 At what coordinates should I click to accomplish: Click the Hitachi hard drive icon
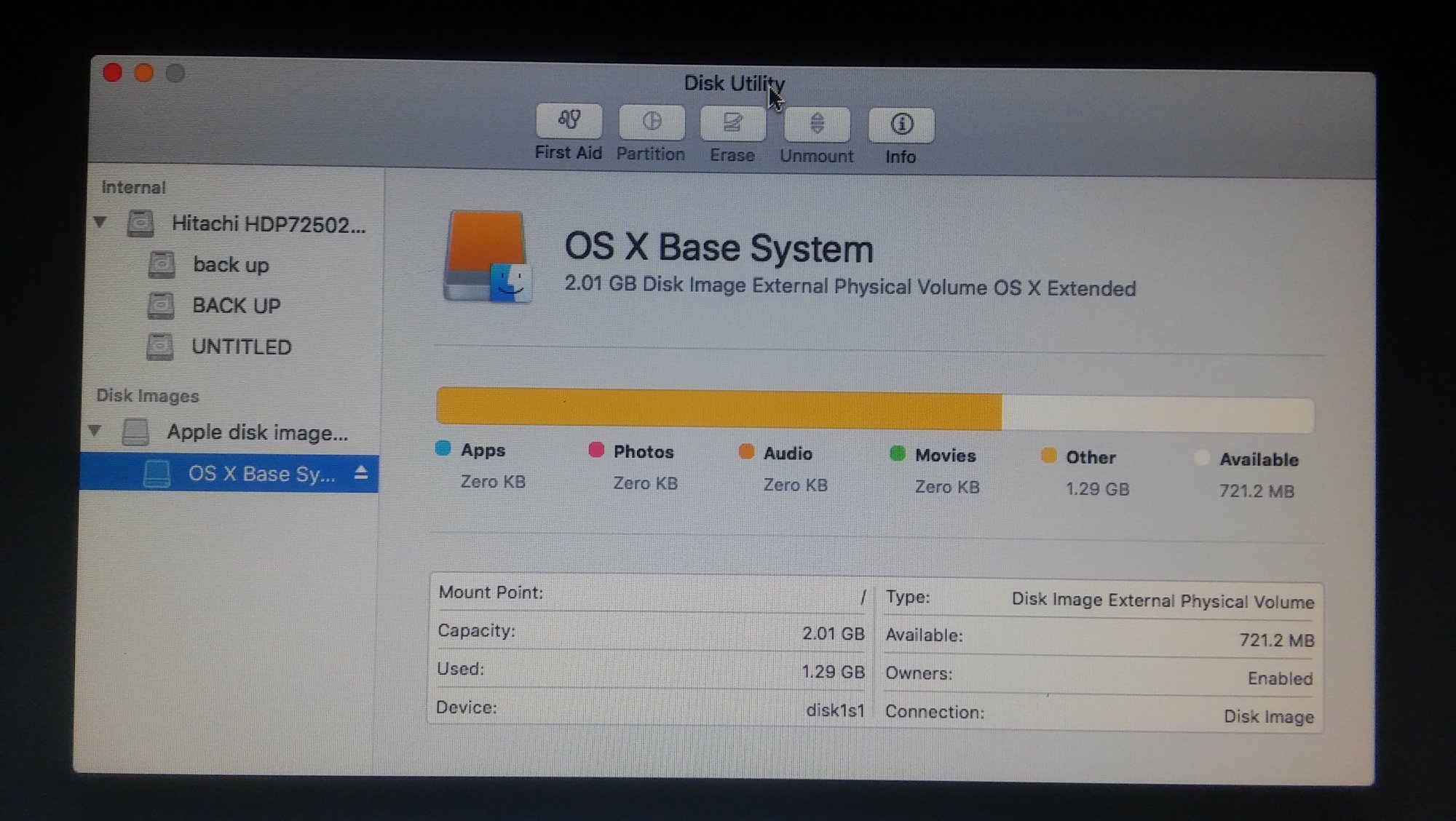click(x=140, y=223)
